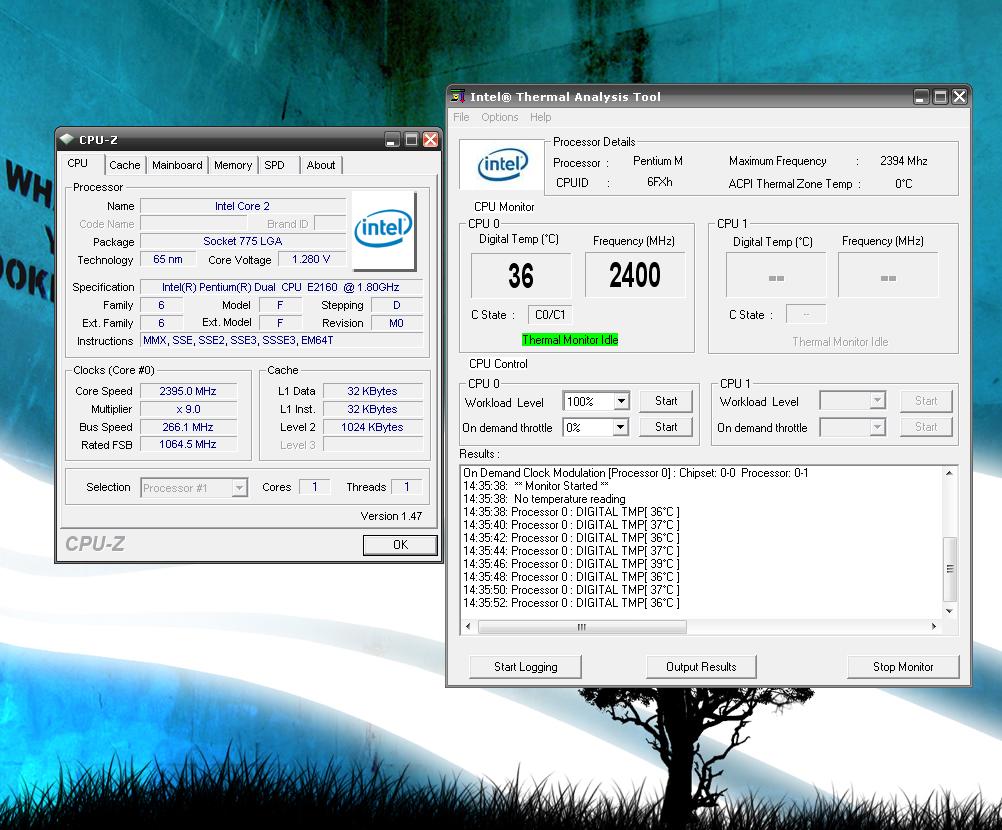This screenshot has width=1002, height=830.
Task: Click the green Thermal Monitor Idle status
Action: point(570,340)
